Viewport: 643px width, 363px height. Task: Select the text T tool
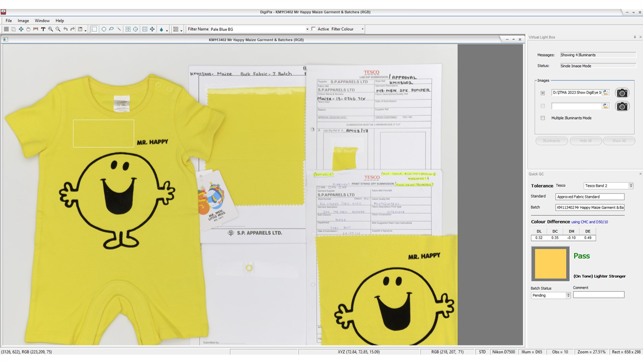point(43,29)
